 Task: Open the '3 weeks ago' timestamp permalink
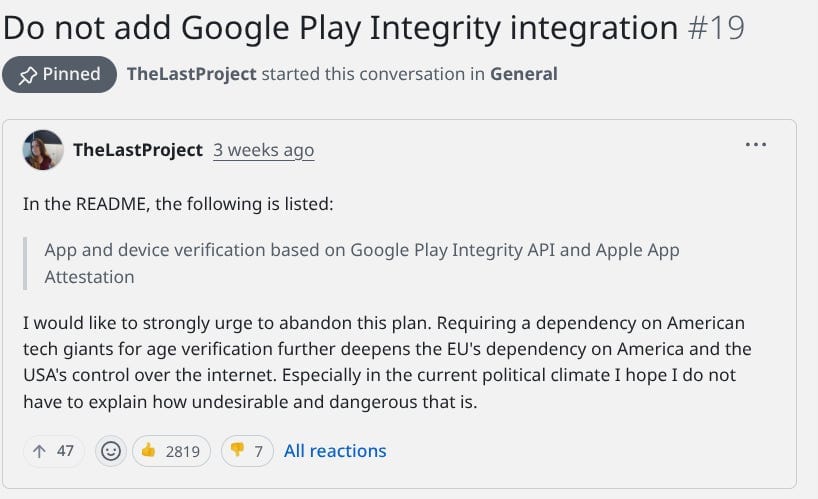263,150
